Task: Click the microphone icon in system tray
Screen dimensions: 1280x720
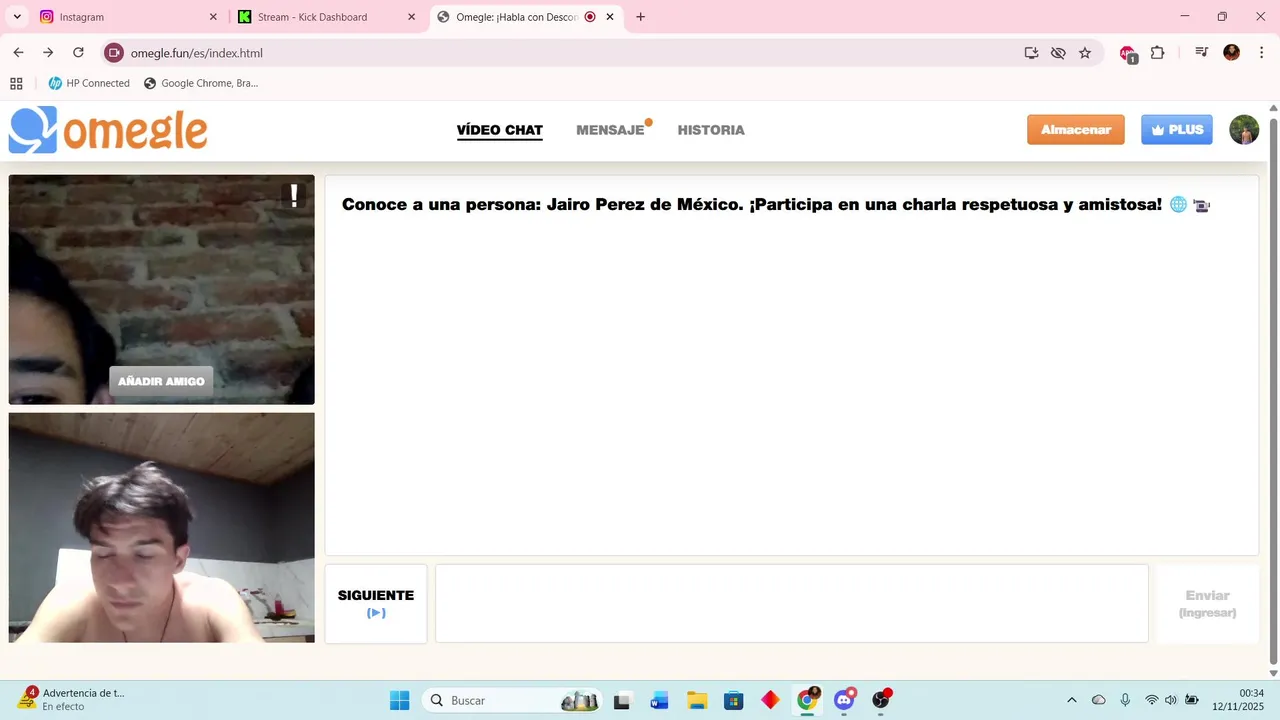Action: click(x=1125, y=700)
